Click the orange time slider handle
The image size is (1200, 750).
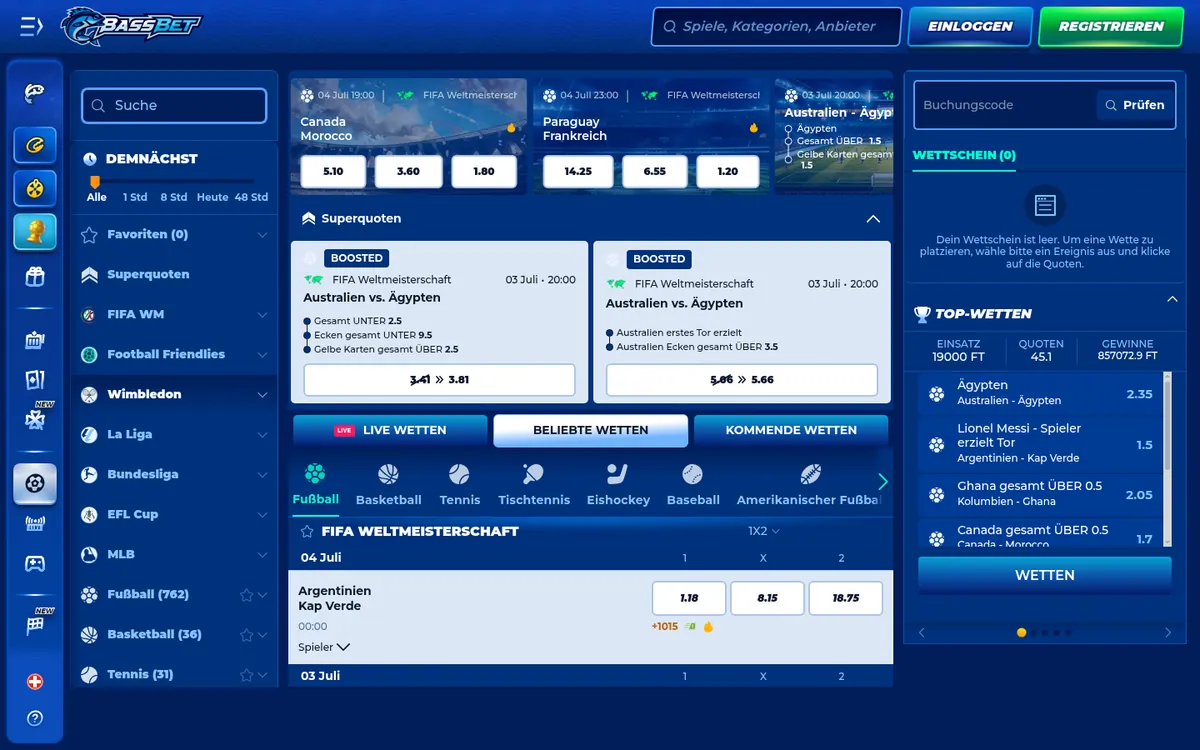95,182
